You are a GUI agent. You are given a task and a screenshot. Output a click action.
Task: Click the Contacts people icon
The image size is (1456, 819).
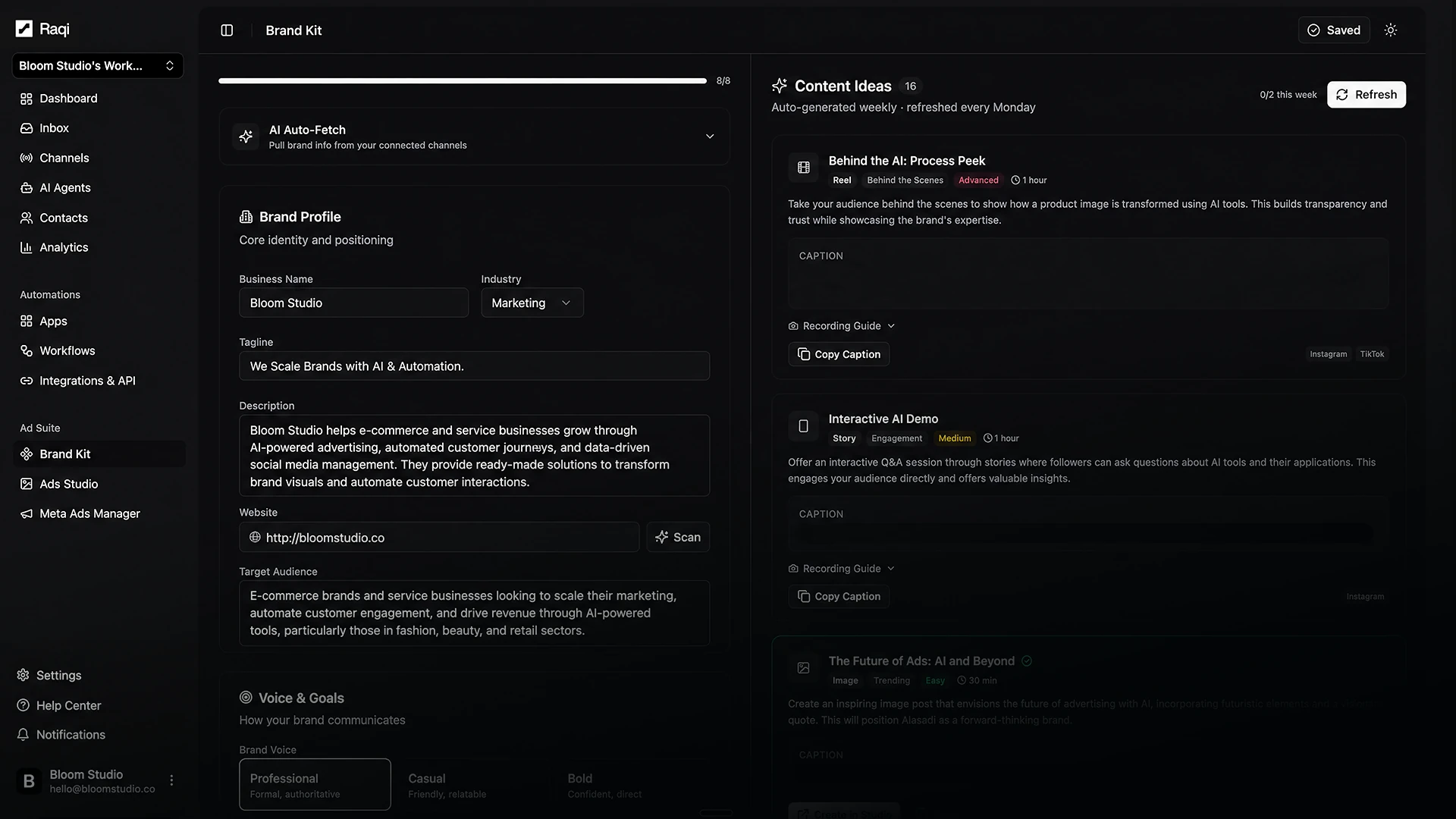(27, 218)
